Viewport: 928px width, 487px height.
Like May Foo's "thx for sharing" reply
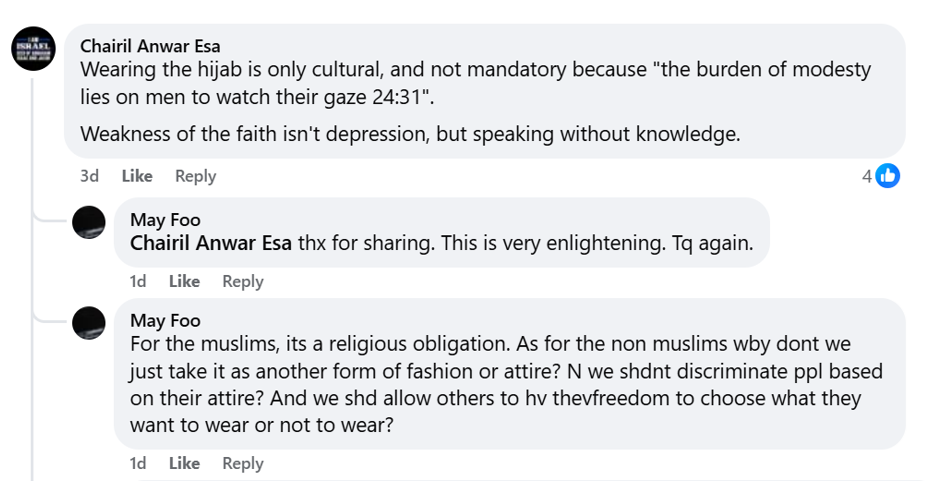(x=184, y=281)
